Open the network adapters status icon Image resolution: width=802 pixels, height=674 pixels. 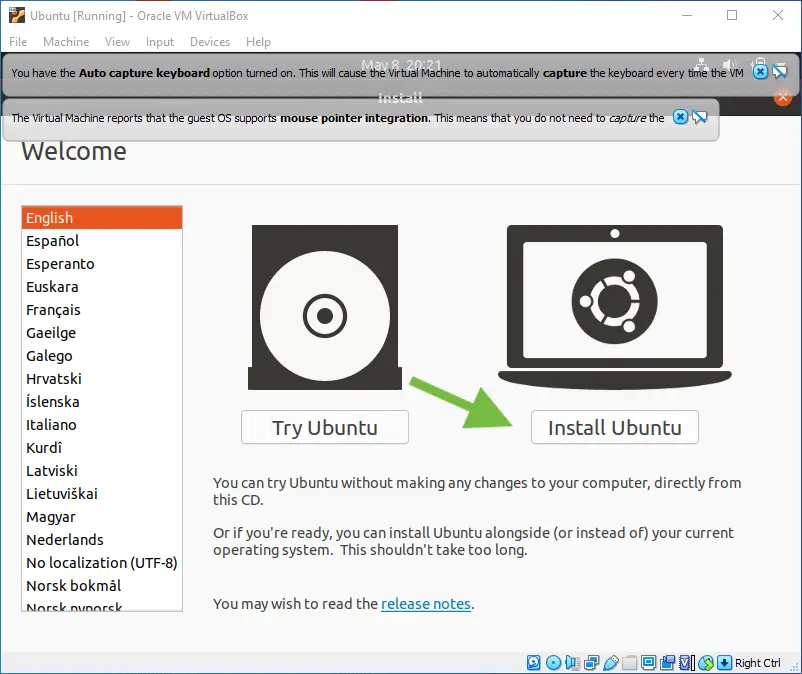point(592,663)
